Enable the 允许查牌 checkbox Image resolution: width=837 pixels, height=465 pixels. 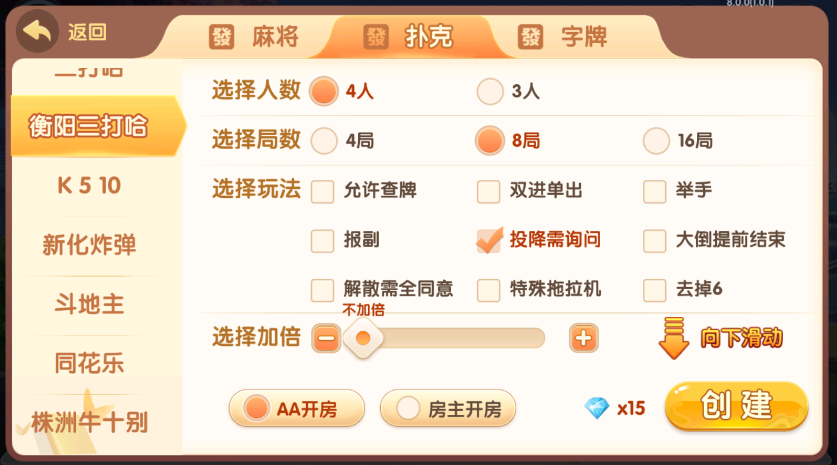tap(322, 191)
